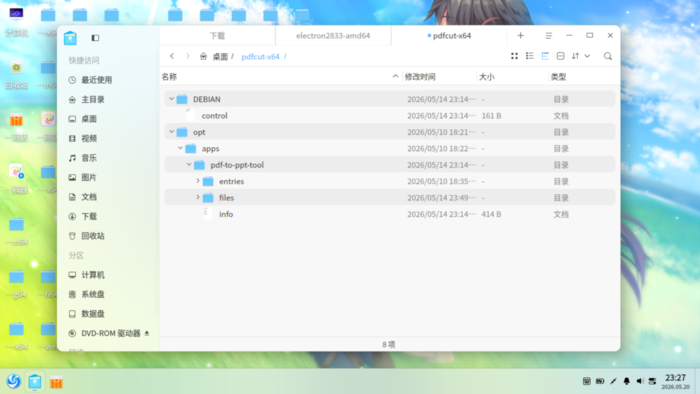Click the 视频 film icon

coord(72,138)
